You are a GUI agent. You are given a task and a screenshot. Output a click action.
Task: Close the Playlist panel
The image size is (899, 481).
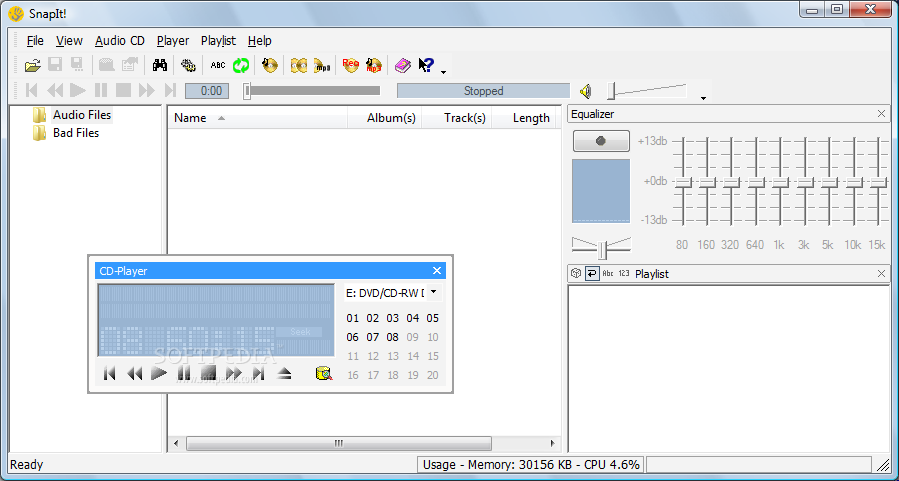coord(882,274)
